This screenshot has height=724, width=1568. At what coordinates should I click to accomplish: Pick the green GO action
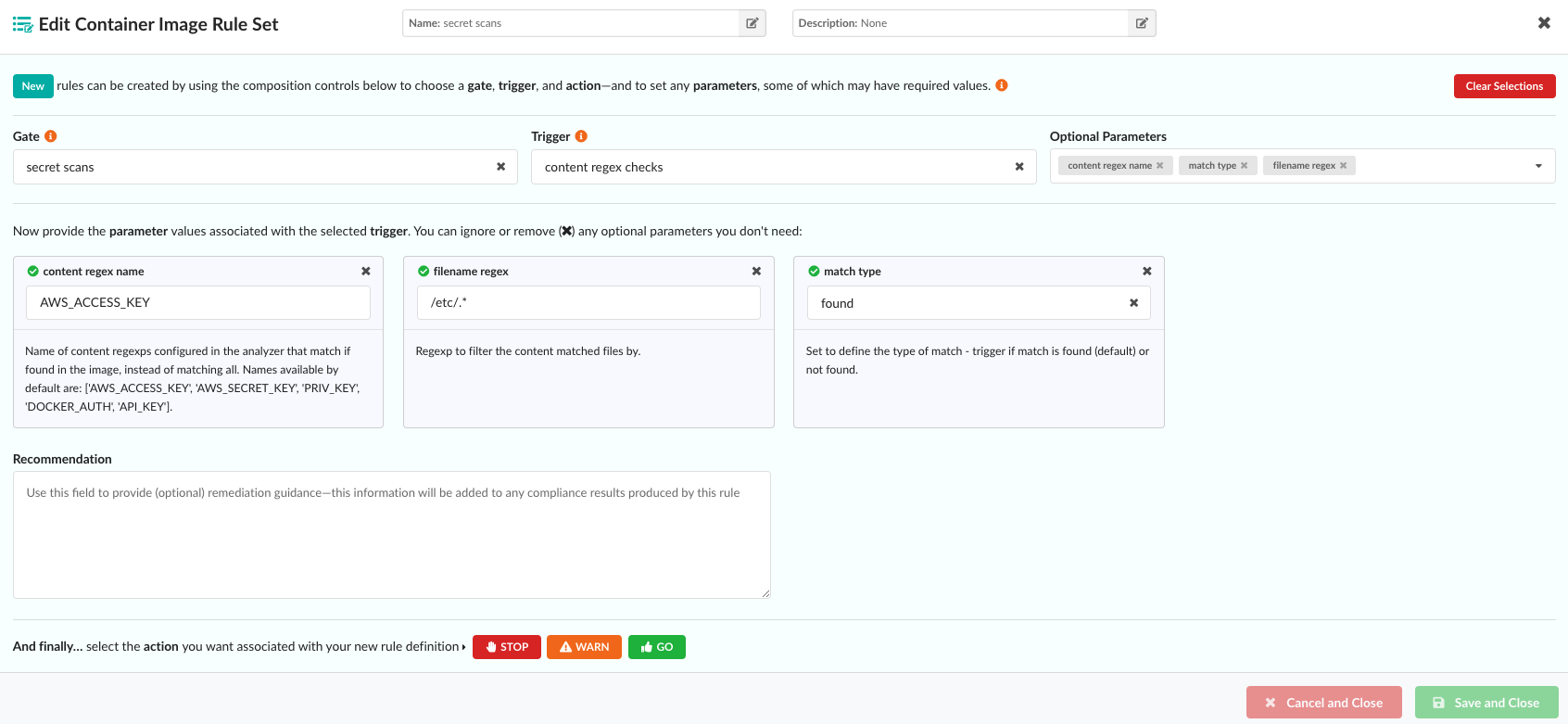pyautogui.click(x=656, y=647)
